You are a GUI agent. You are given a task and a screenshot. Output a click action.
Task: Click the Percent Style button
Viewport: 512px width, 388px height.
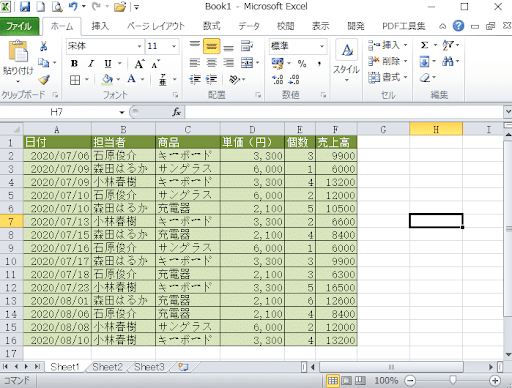pyautogui.click(x=302, y=63)
